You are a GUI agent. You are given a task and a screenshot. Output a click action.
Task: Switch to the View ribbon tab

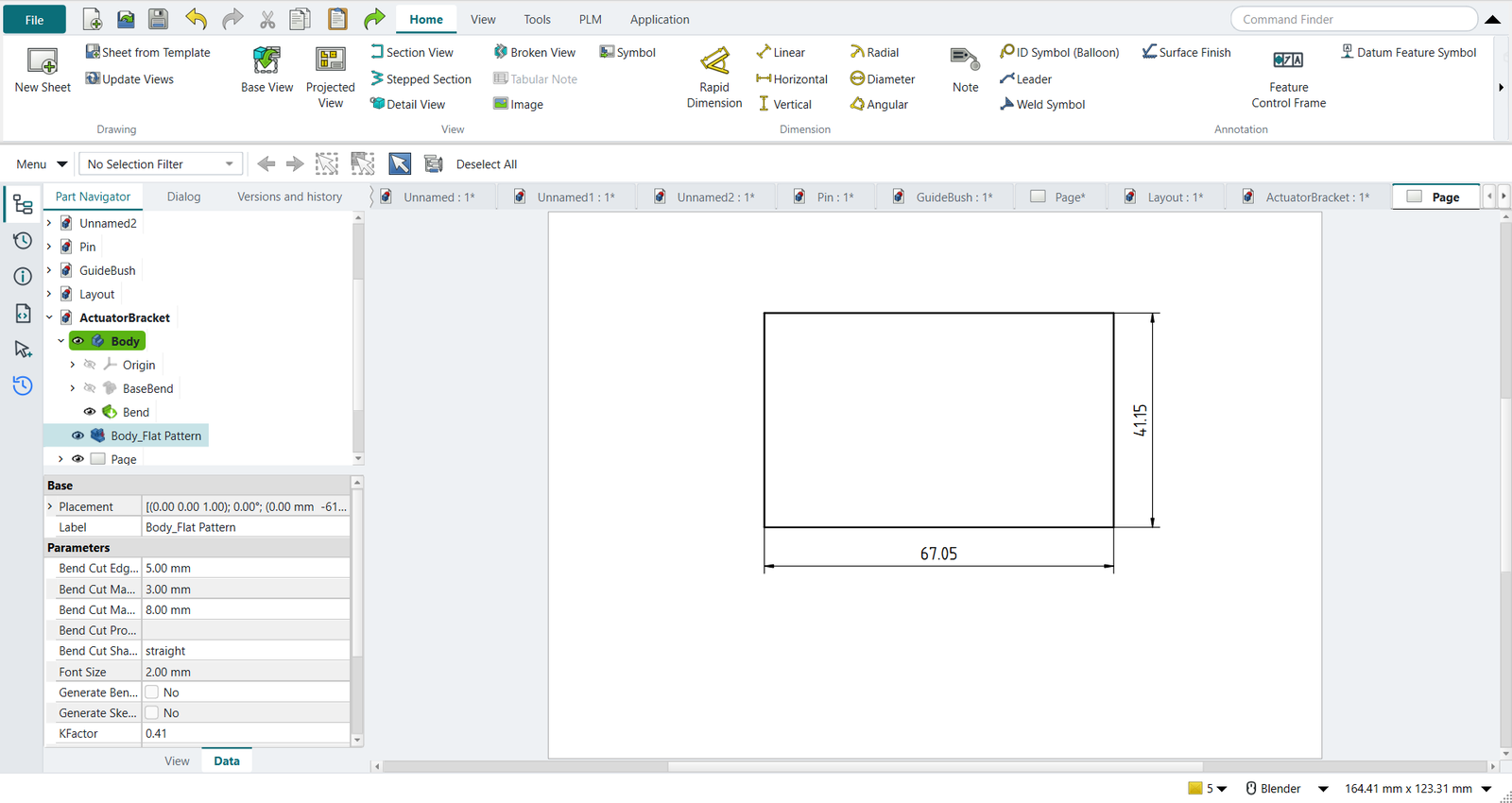tap(483, 20)
